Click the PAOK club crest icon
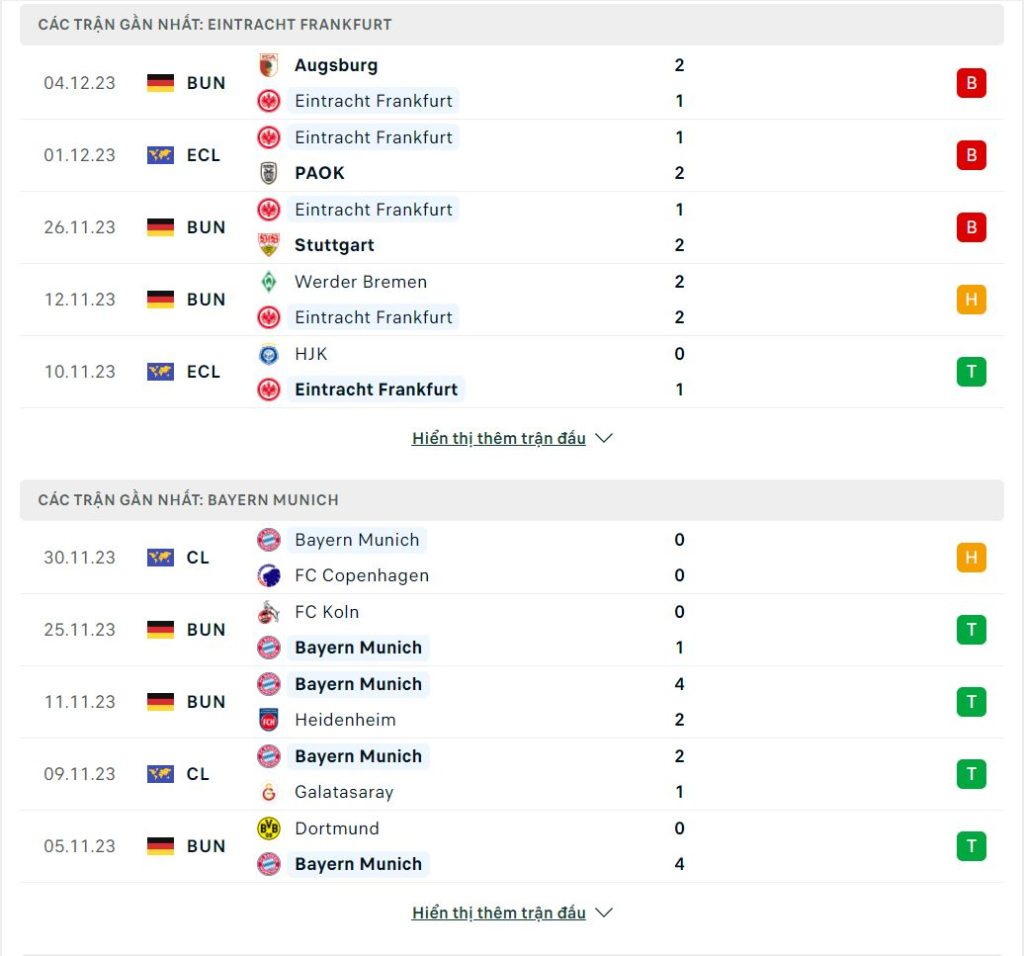1024x956 pixels. coord(268,173)
